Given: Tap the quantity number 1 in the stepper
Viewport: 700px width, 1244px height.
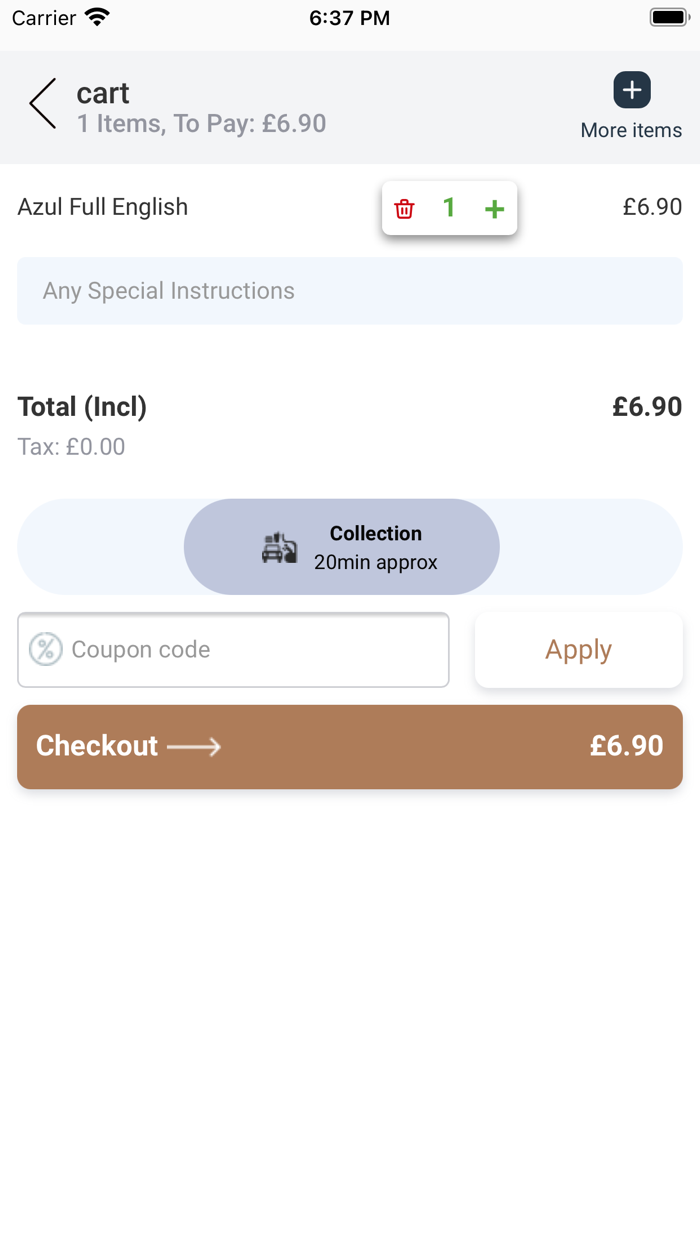Looking at the screenshot, I should click(449, 208).
